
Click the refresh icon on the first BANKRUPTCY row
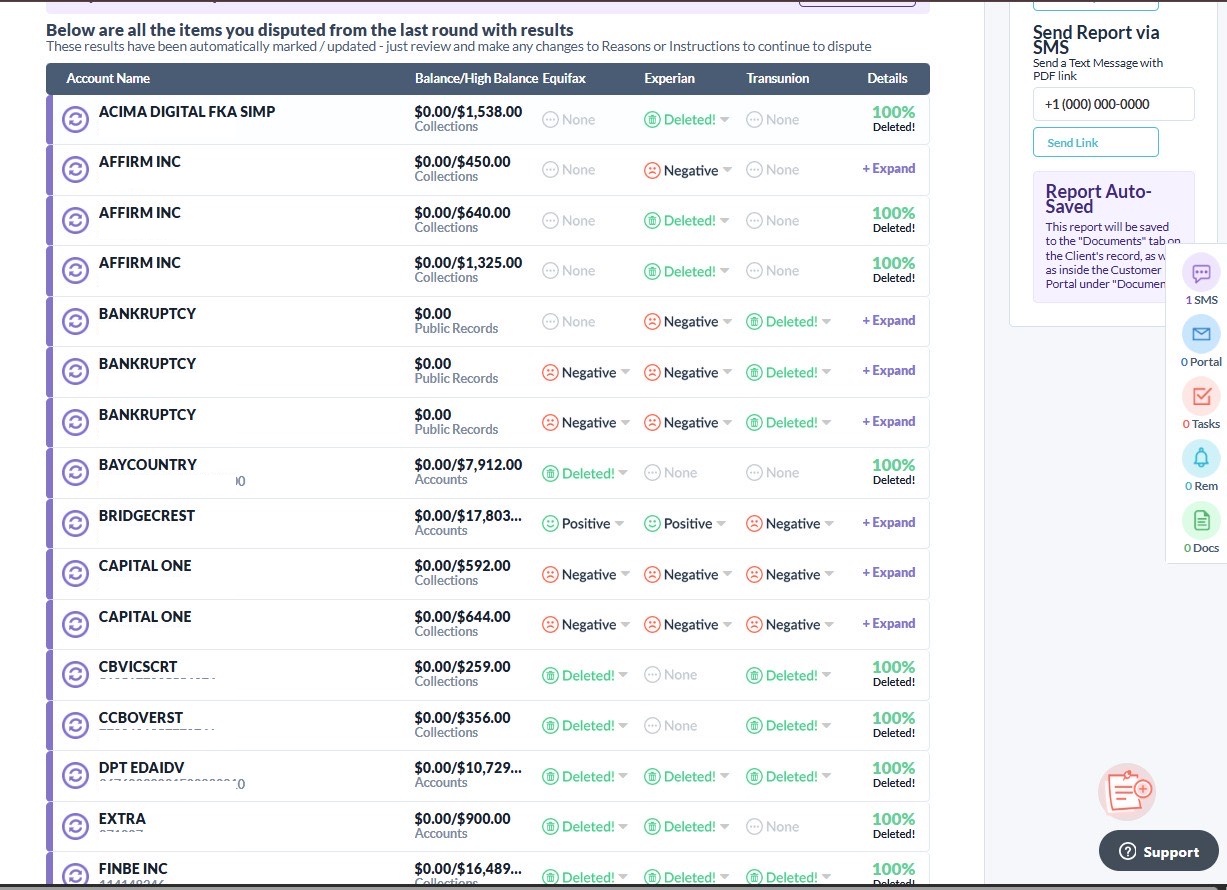[75, 320]
